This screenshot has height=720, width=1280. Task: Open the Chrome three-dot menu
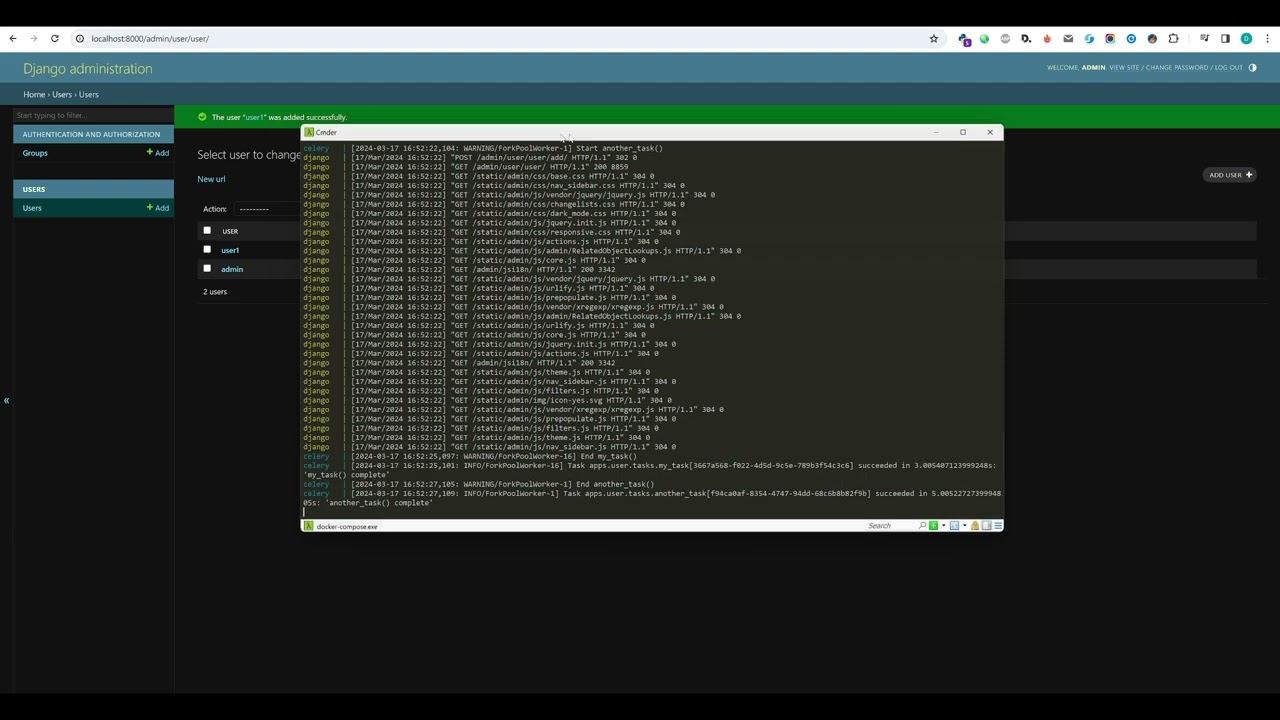click(1266, 39)
